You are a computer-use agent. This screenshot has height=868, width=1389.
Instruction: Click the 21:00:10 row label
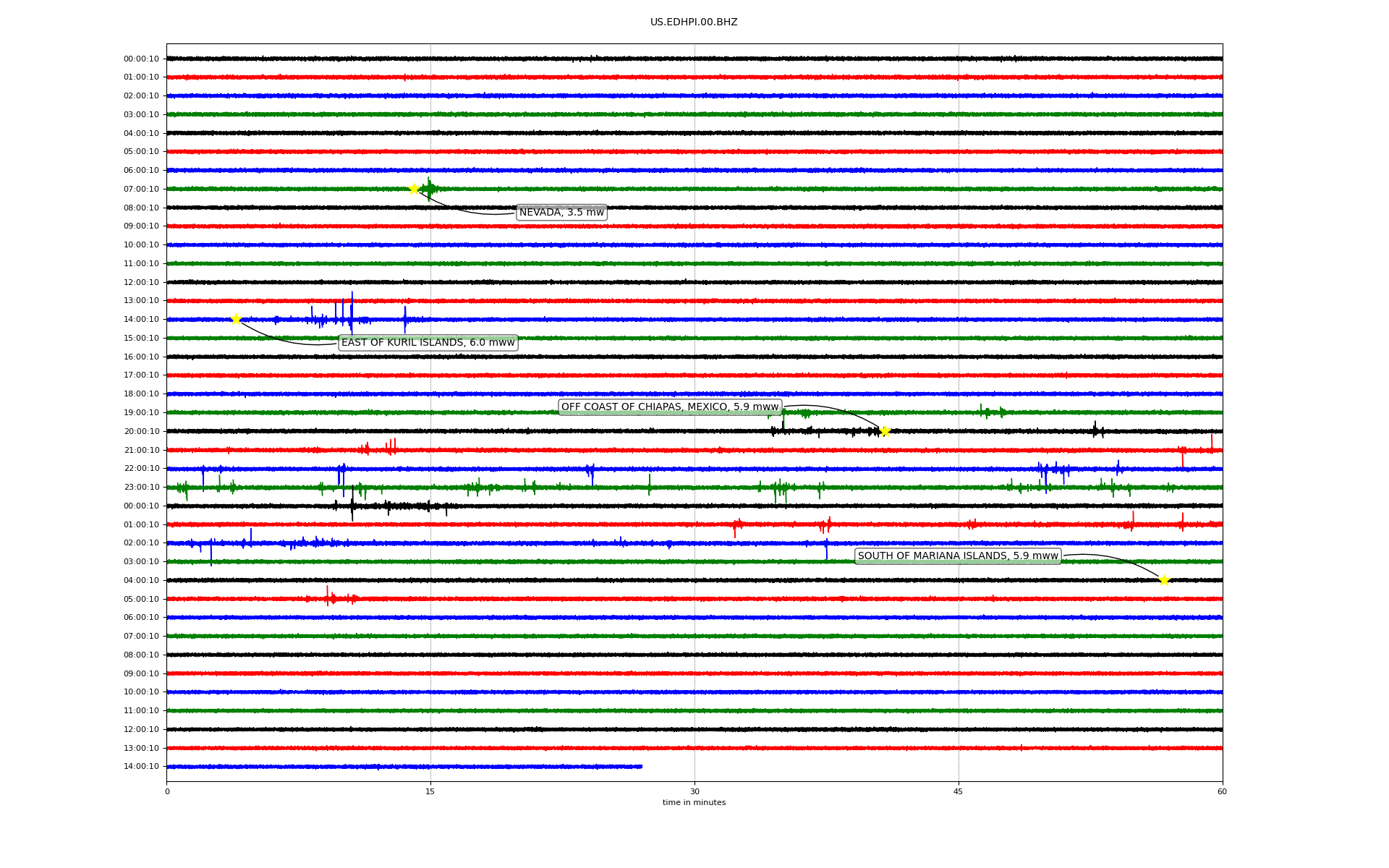pyautogui.click(x=141, y=450)
